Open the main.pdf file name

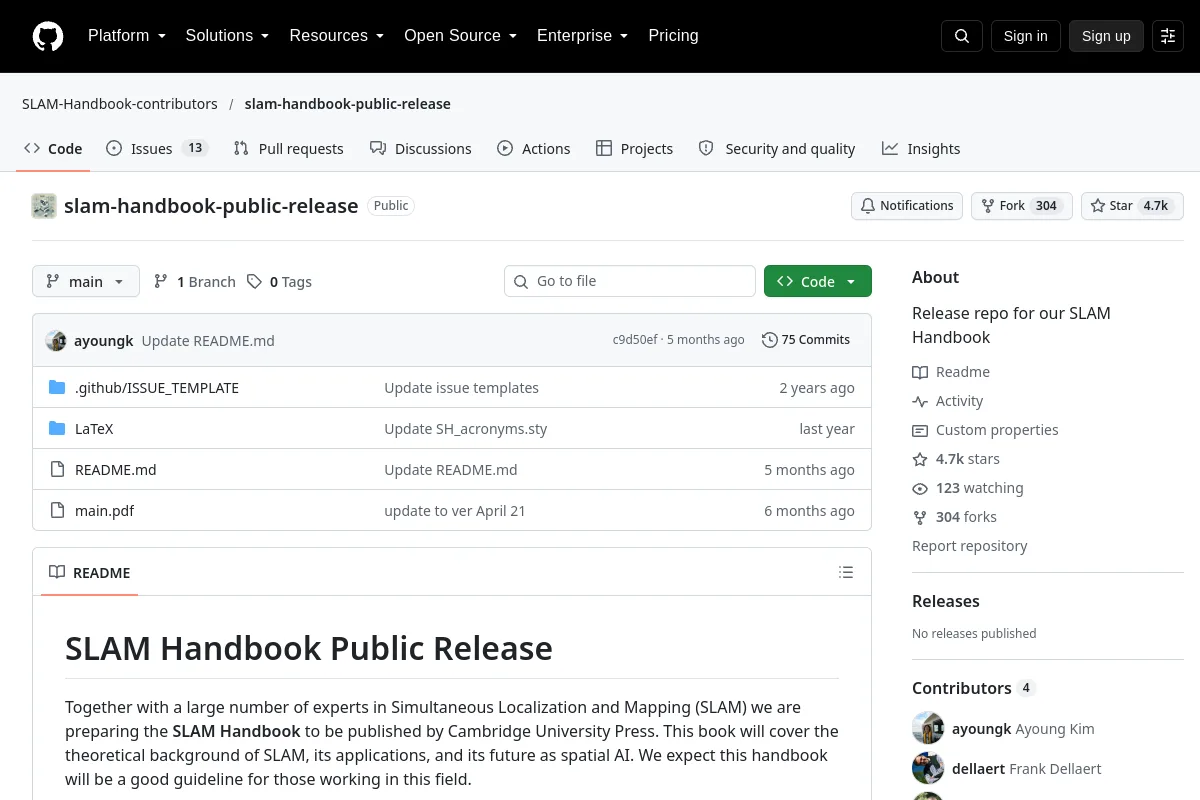pyautogui.click(x=104, y=511)
